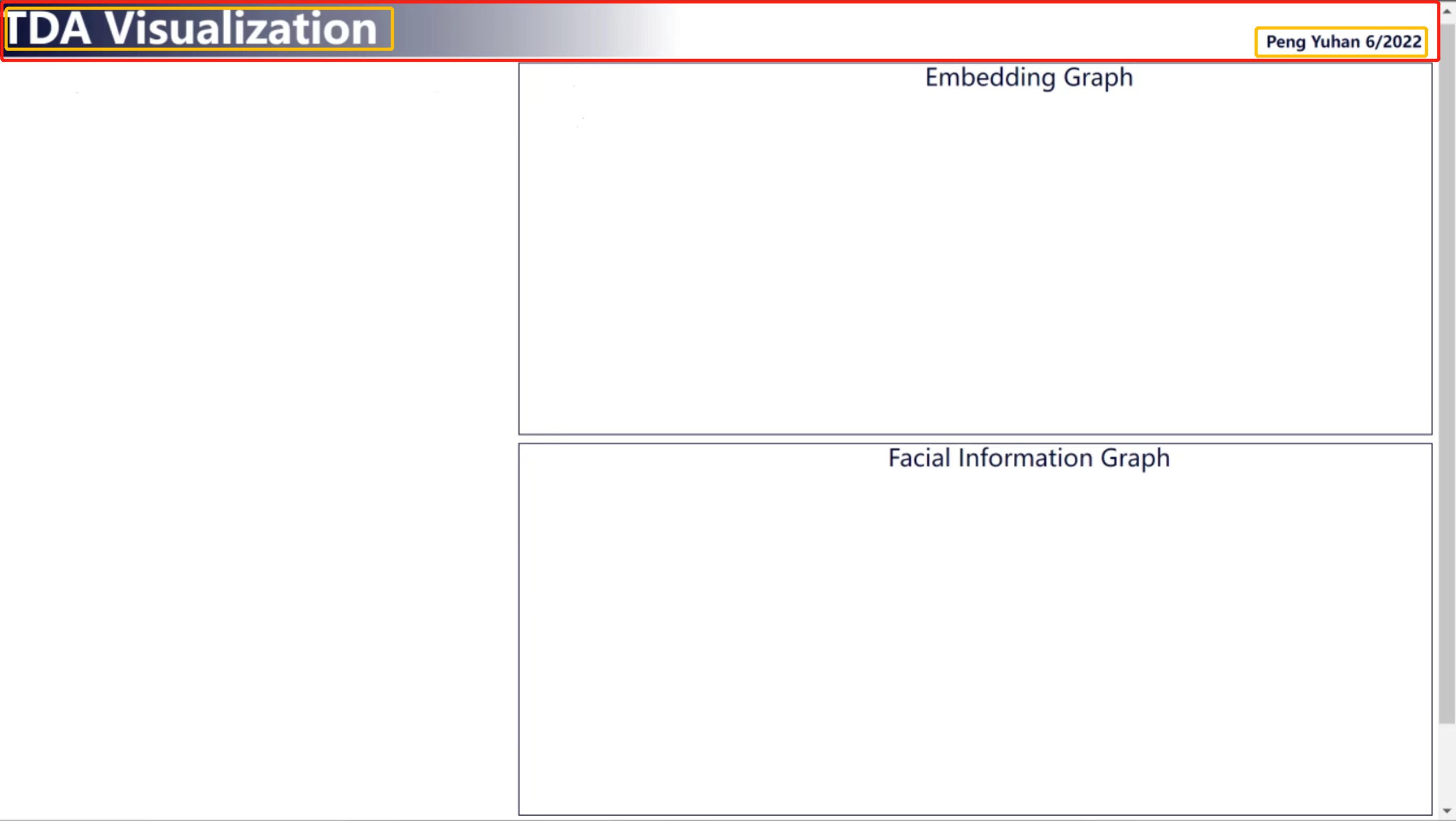Click the date 6/2022 in header
This screenshot has width=1456, height=821.
pyautogui.click(x=1393, y=42)
